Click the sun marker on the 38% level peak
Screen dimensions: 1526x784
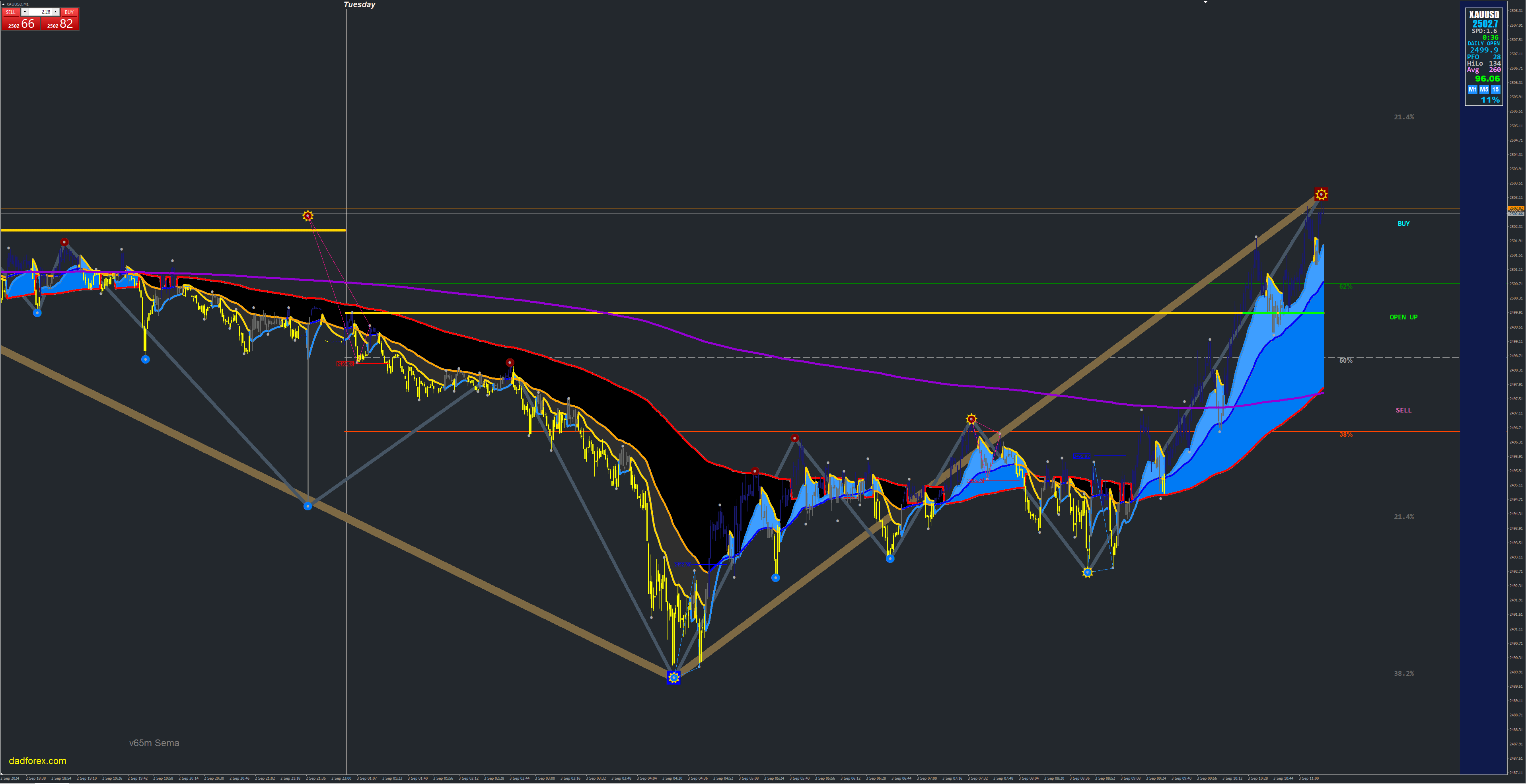click(x=971, y=419)
